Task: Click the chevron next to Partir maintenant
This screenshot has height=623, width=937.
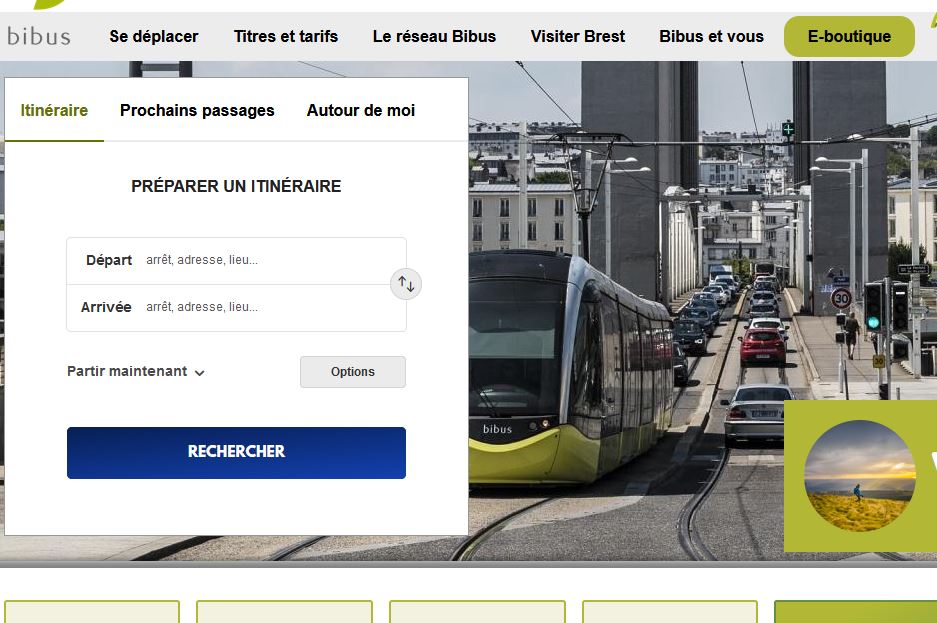Action: pos(200,373)
